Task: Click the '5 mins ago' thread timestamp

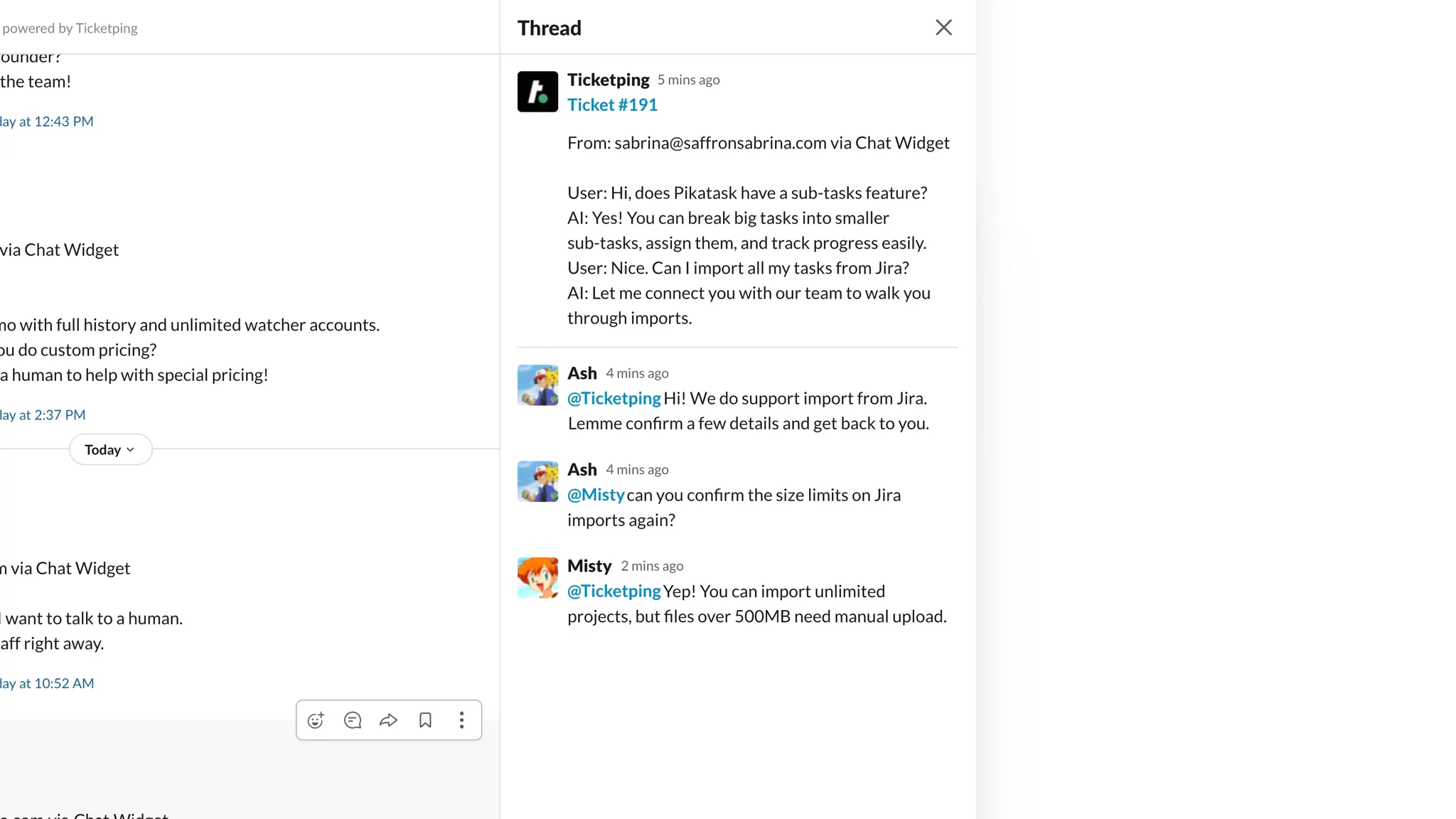Action: point(688,80)
